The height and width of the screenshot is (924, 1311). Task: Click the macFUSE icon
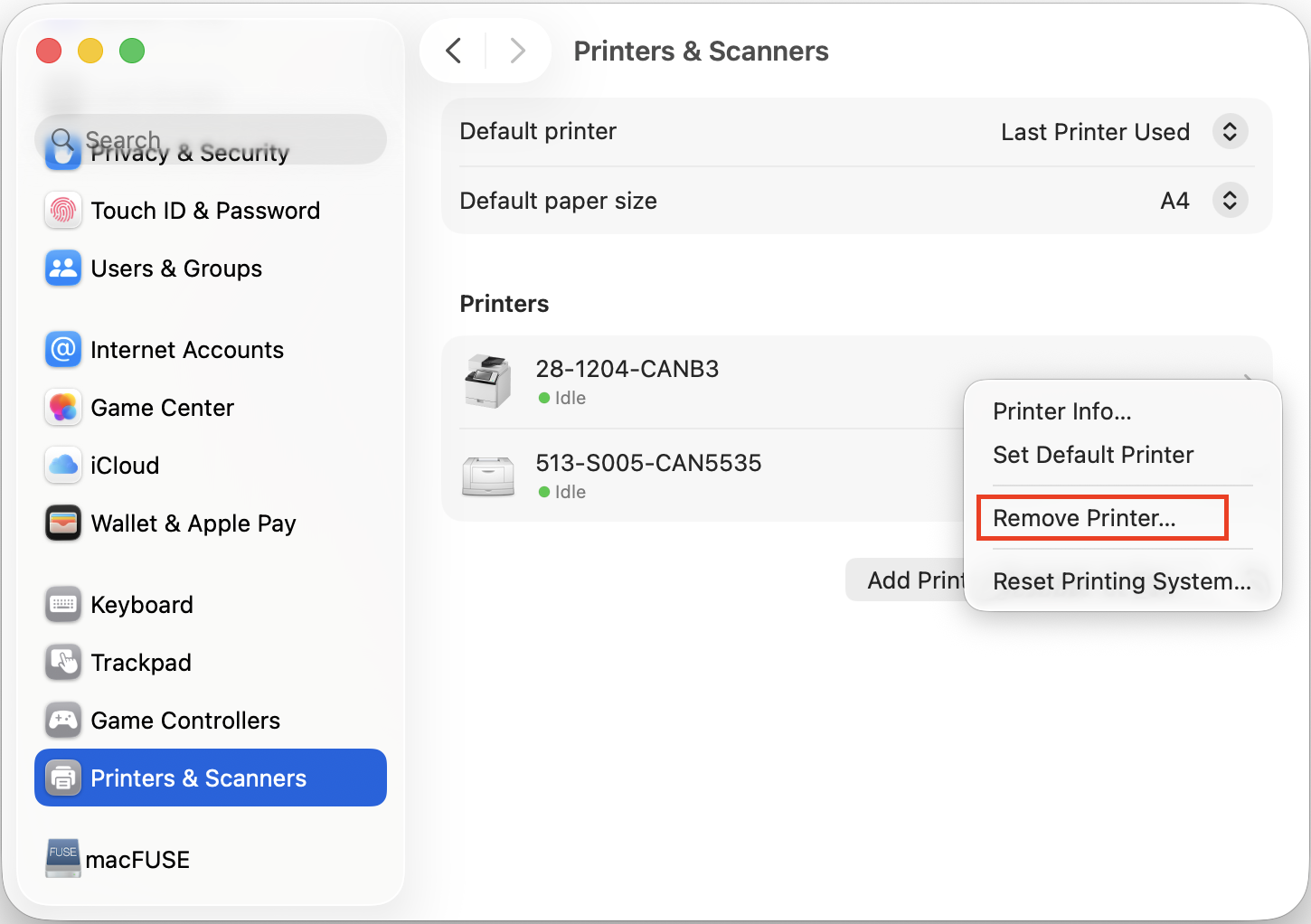[63, 858]
